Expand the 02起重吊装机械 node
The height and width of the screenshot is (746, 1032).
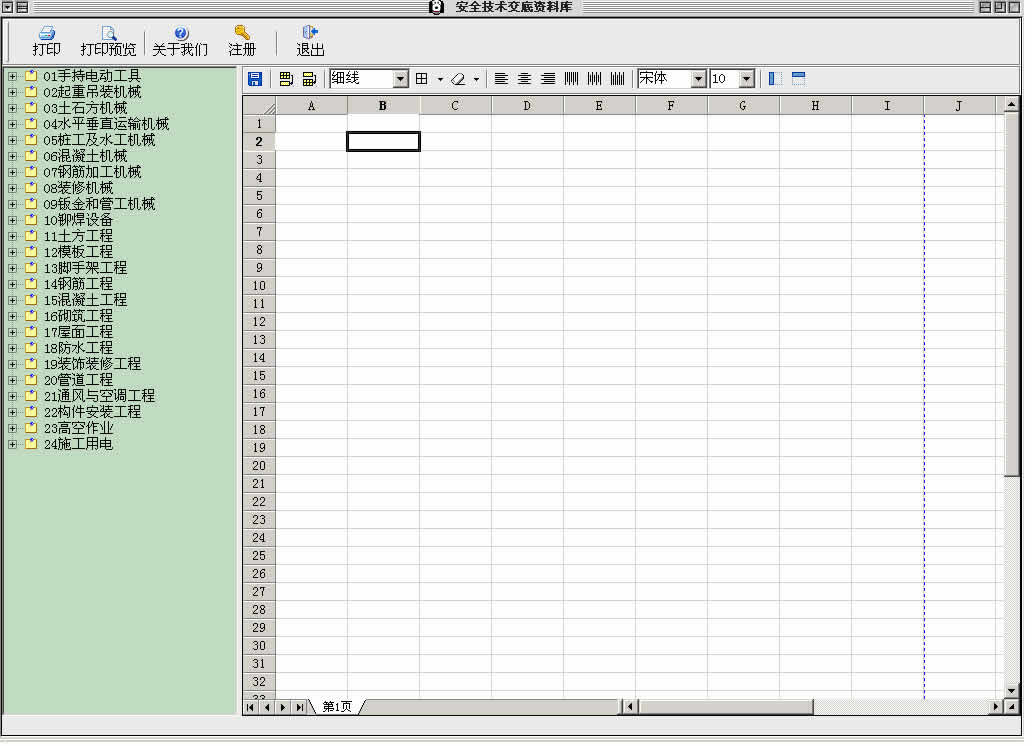click(12, 92)
